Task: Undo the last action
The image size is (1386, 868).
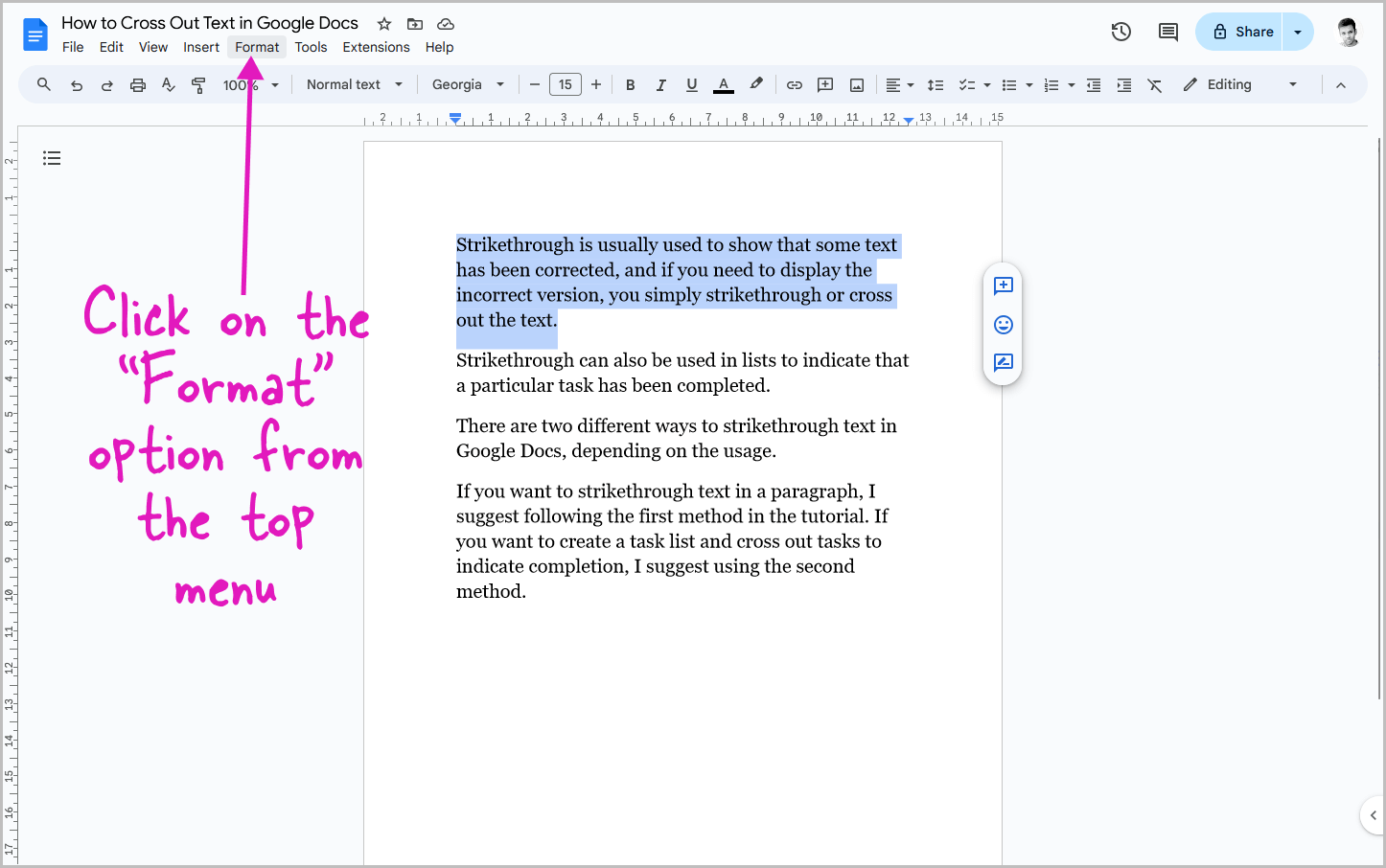Action: 76,84
